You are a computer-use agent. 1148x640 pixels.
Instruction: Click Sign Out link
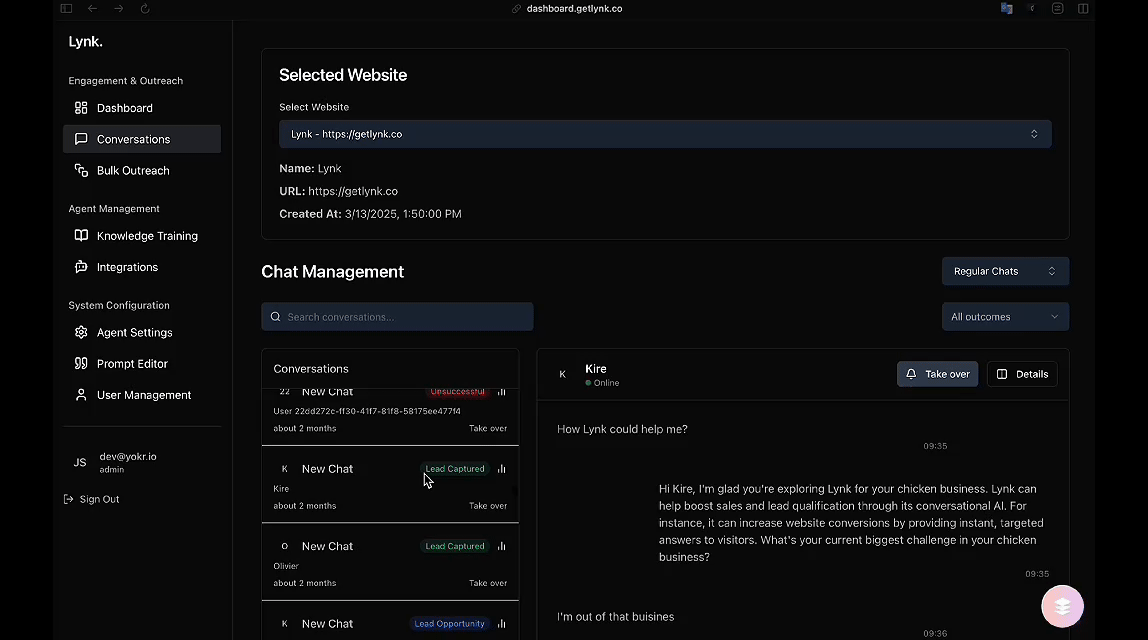(x=98, y=499)
